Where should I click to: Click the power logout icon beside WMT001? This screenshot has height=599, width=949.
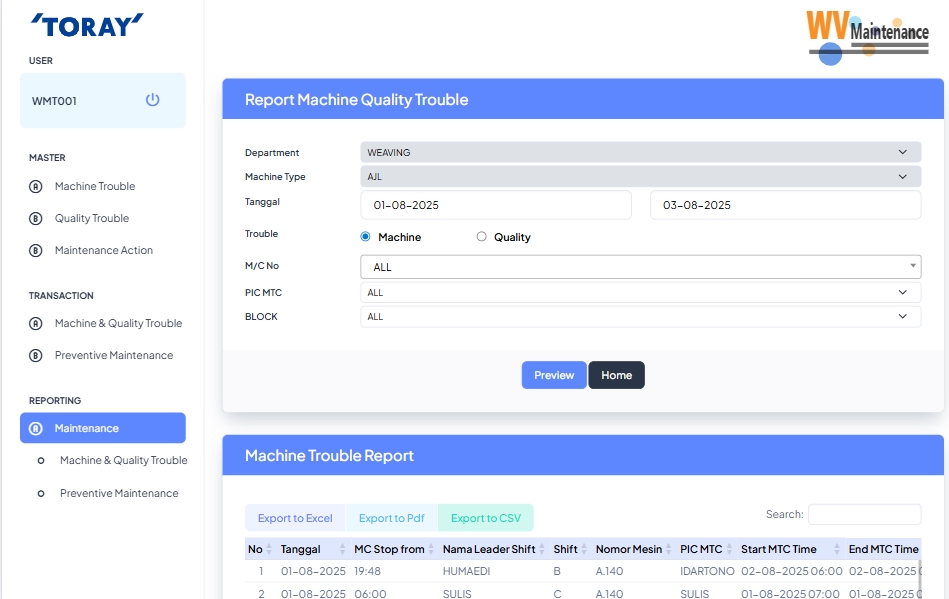[x=152, y=100]
